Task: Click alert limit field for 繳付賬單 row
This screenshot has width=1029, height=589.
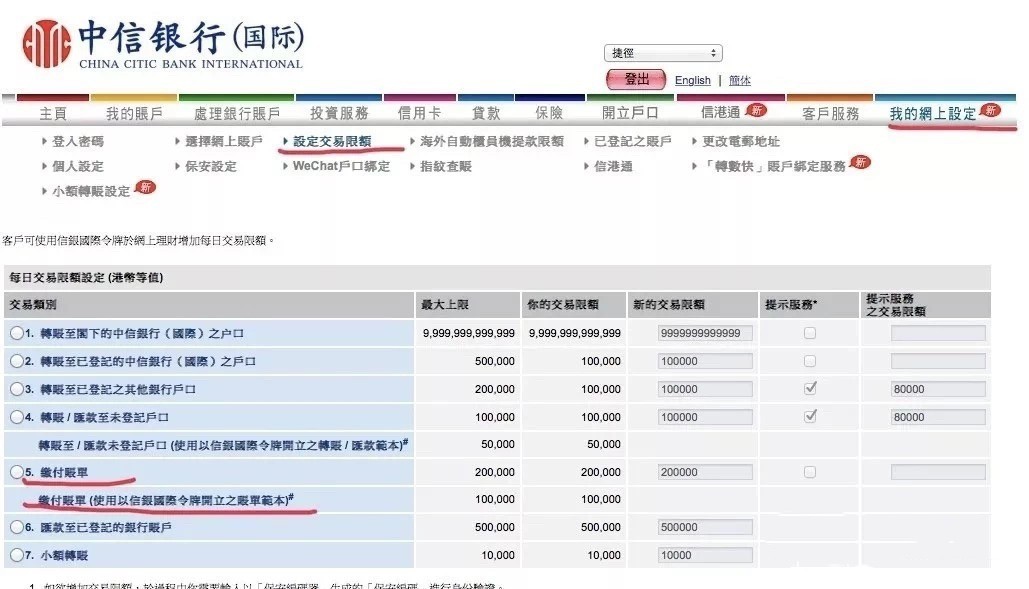Action: [x=938, y=472]
